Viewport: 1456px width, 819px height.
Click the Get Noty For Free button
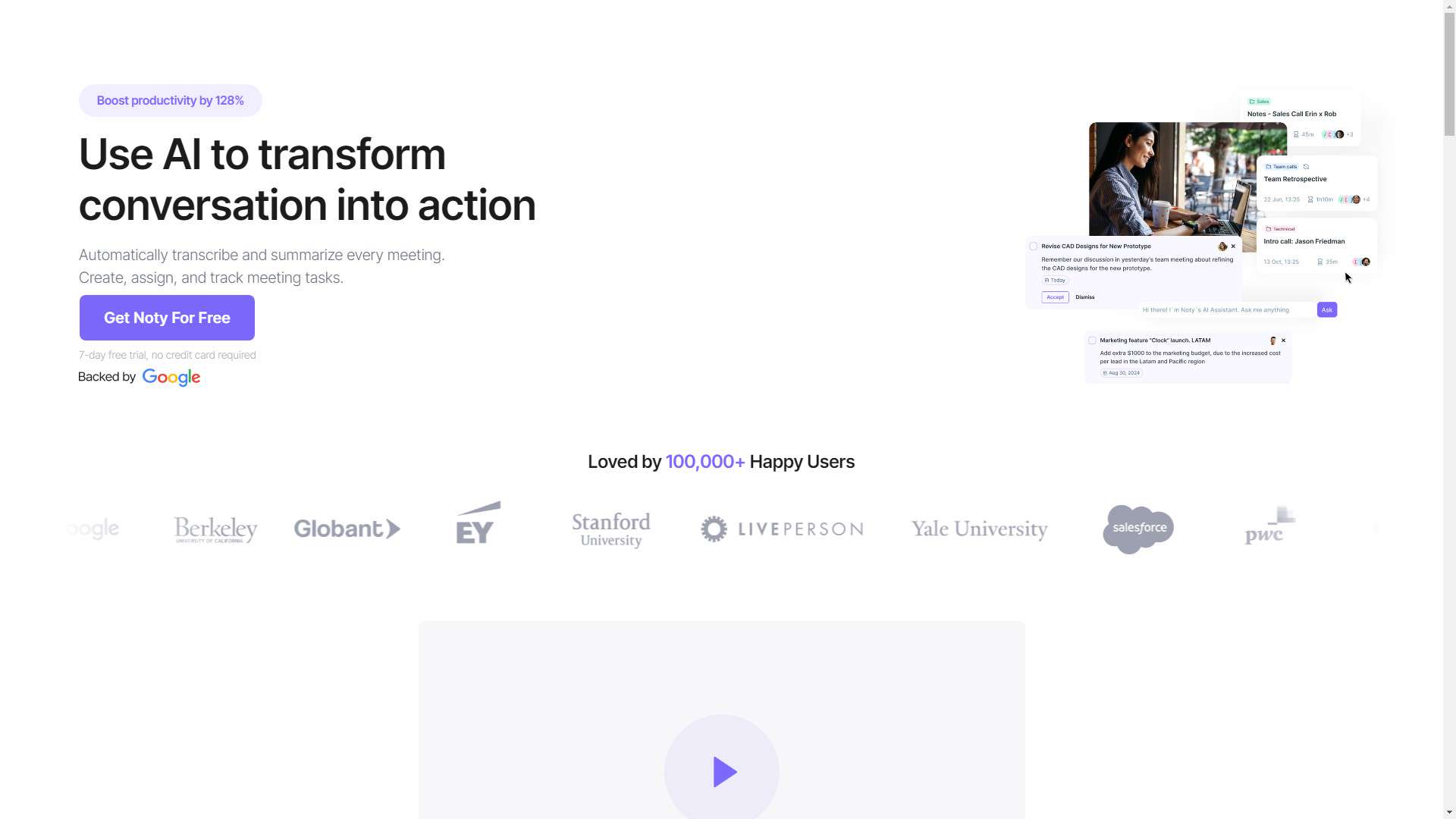[167, 318]
